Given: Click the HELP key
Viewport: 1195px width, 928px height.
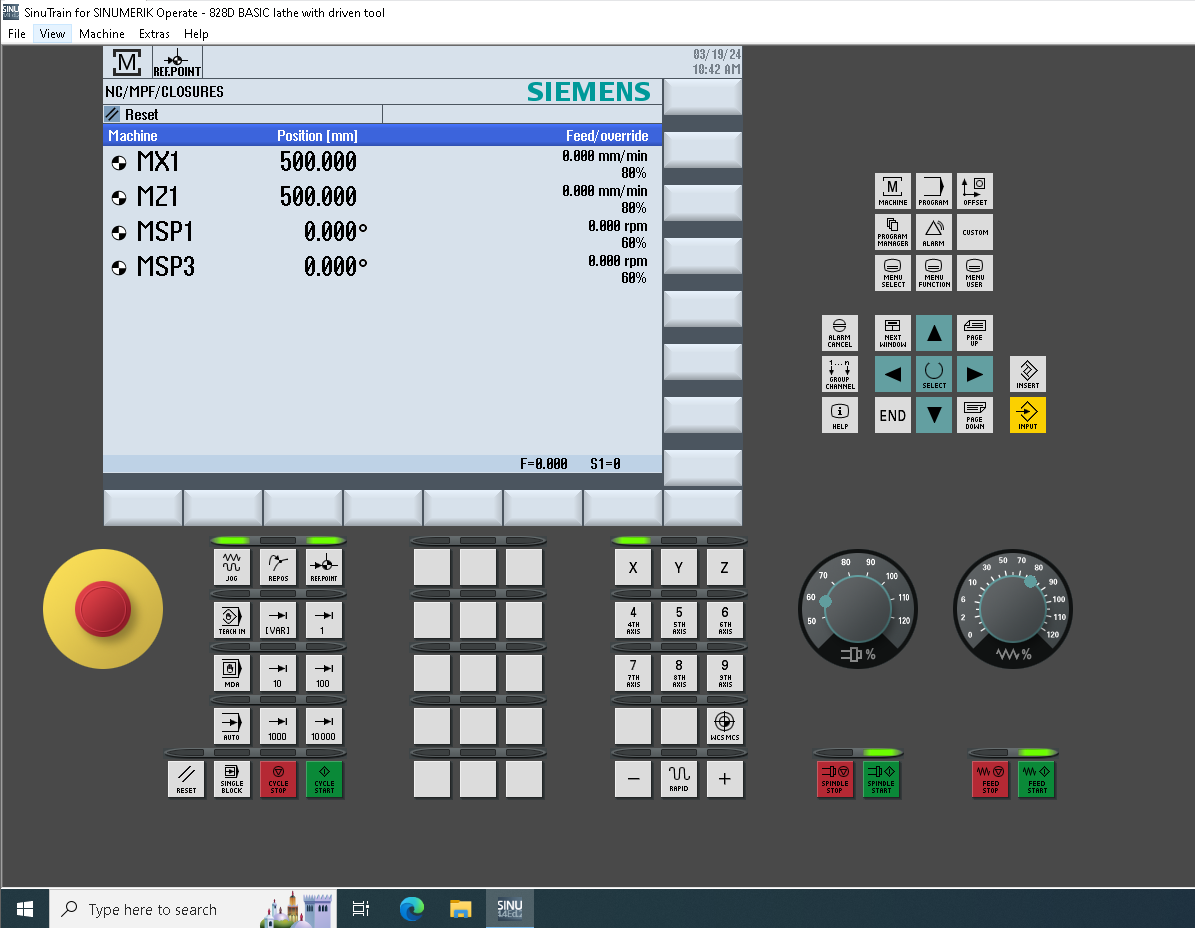Looking at the screenshot, I should [x=840, y=415].
